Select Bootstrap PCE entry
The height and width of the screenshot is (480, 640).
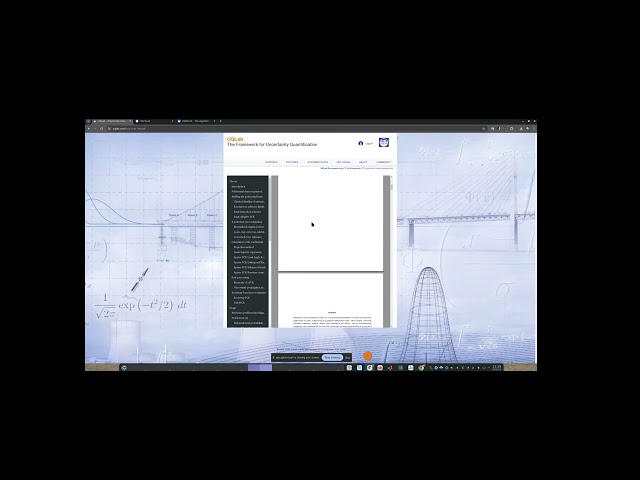[242, 298]
